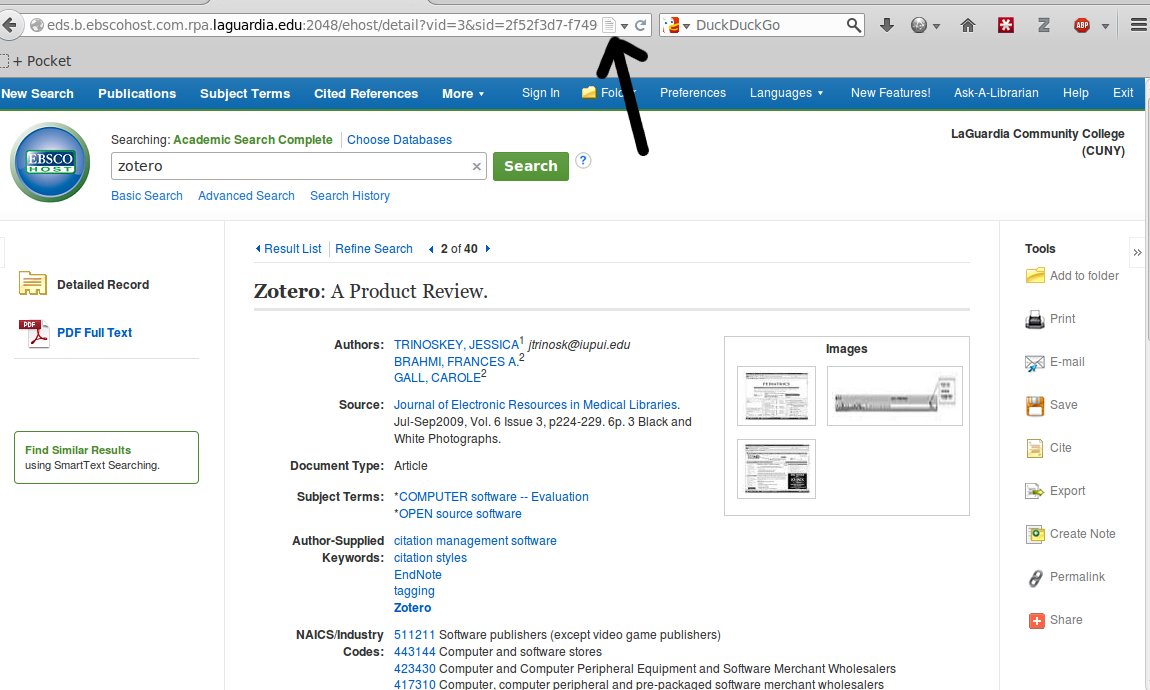Clear the search box with the X

coord(477,166)
